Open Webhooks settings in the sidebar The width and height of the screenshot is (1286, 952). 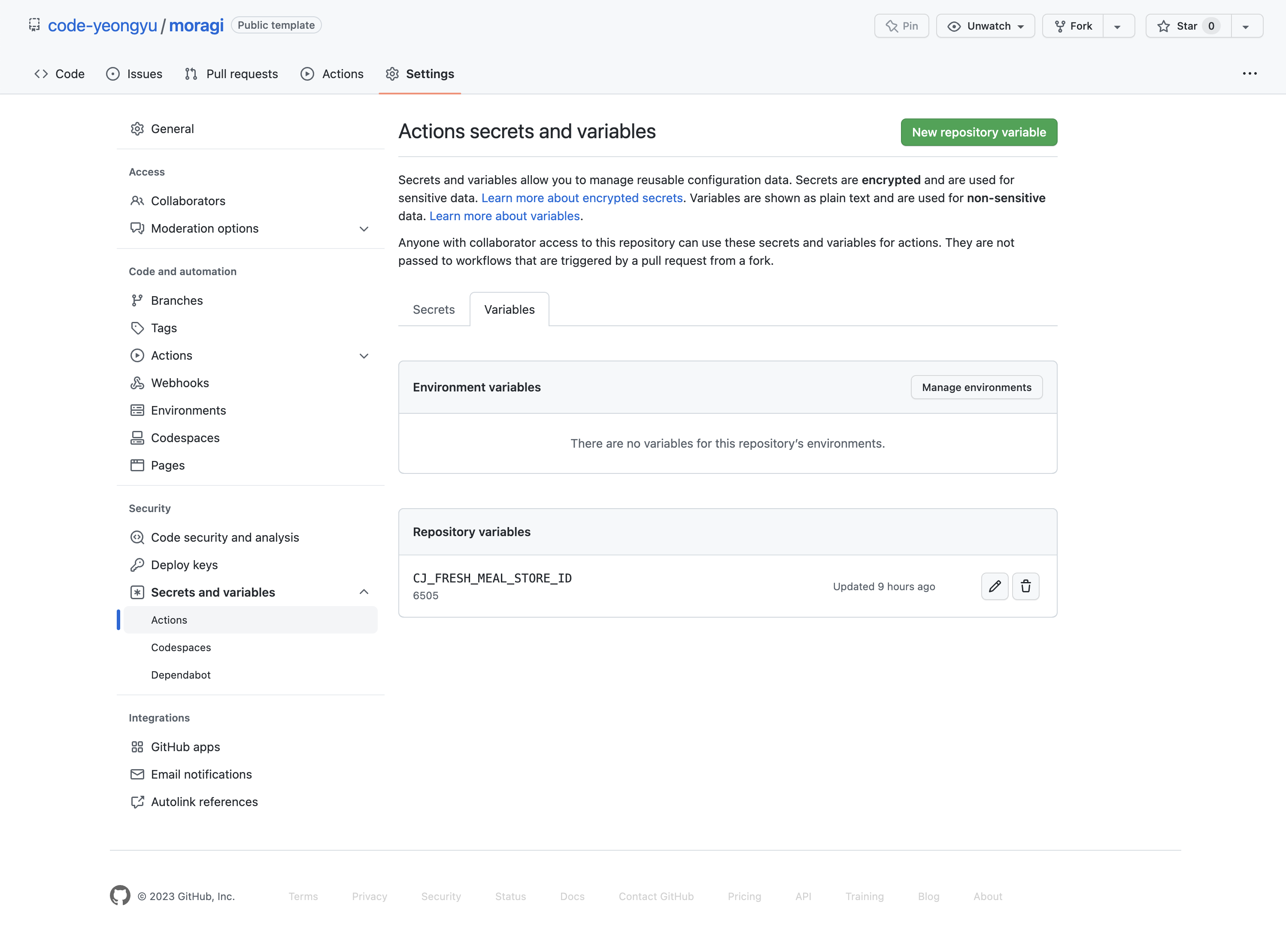pyautogui.click(x=180, y=382)
